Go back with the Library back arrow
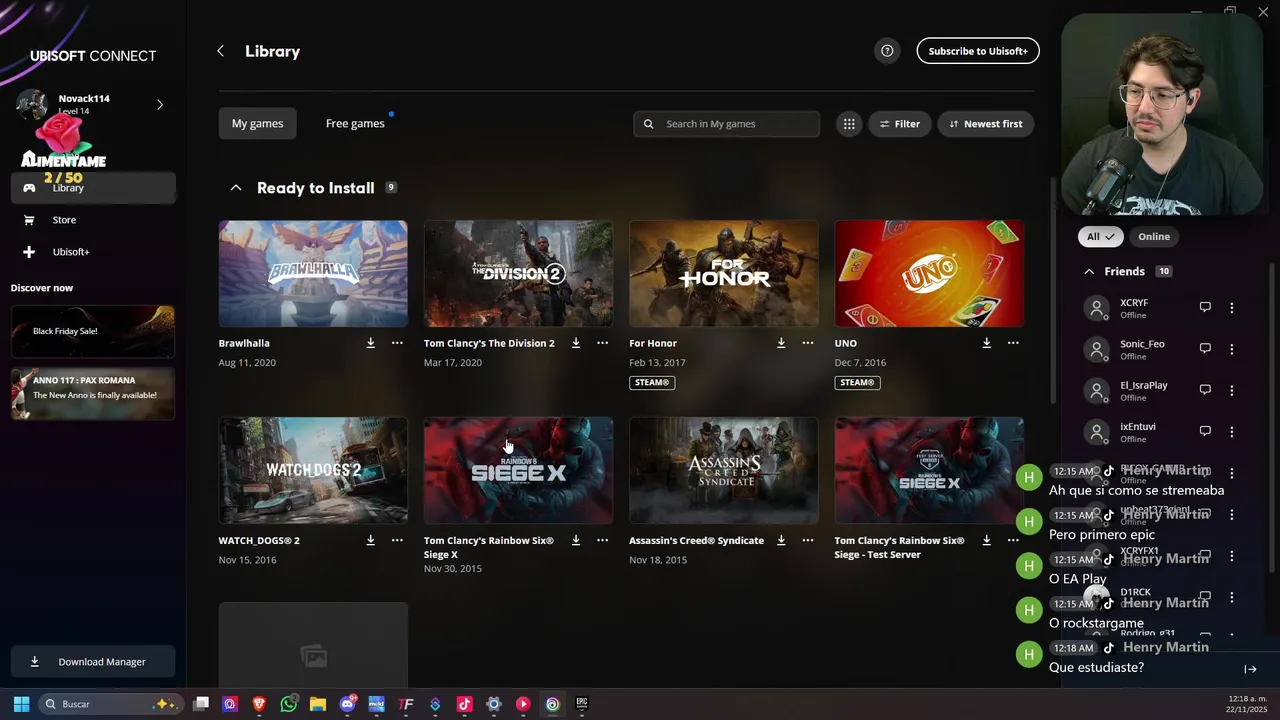1280x720 pixels. coord(221,51)
